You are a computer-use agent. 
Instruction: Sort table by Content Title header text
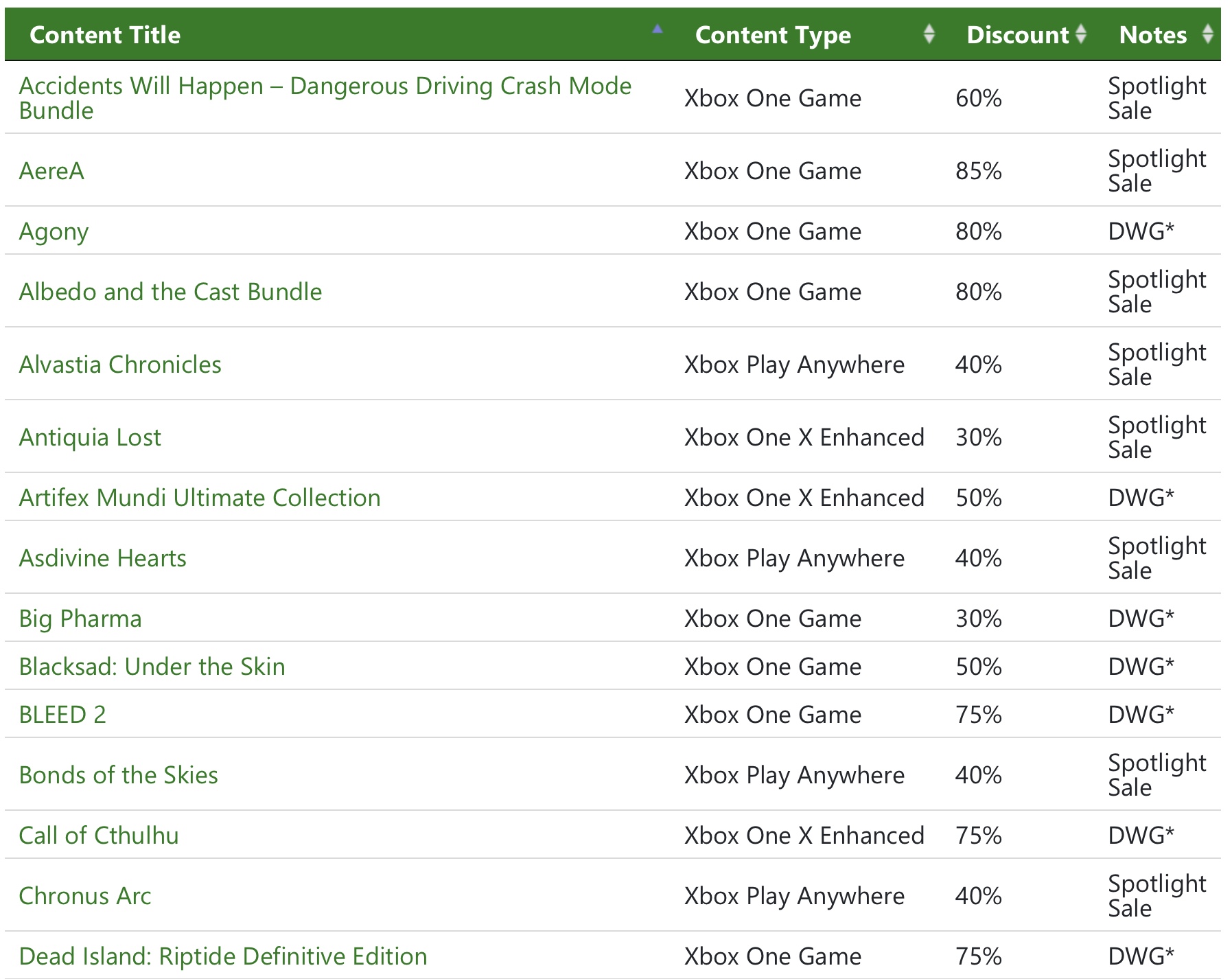(105, 35)
